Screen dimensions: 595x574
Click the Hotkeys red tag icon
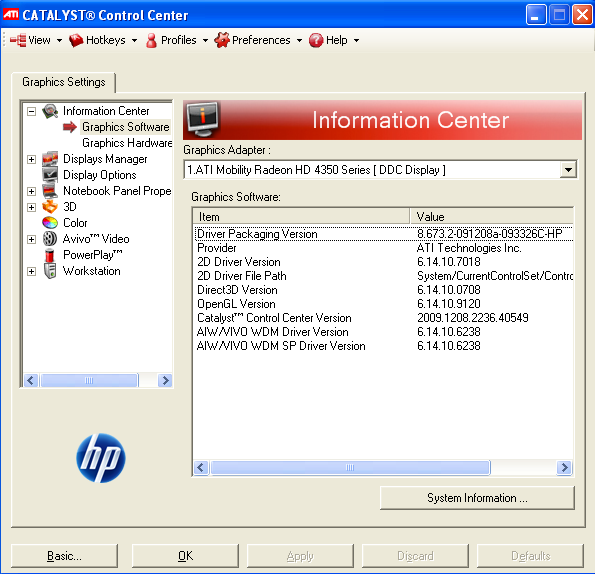click(76, 40)
